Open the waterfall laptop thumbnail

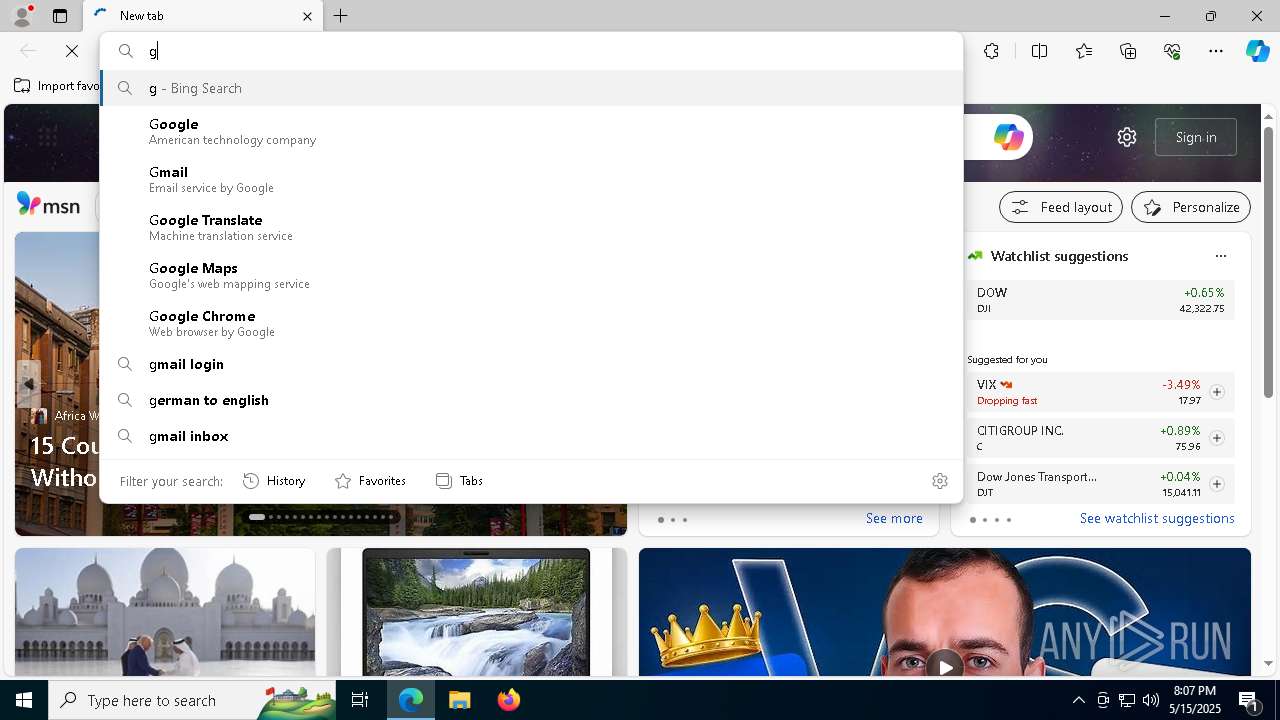(476, 612)
